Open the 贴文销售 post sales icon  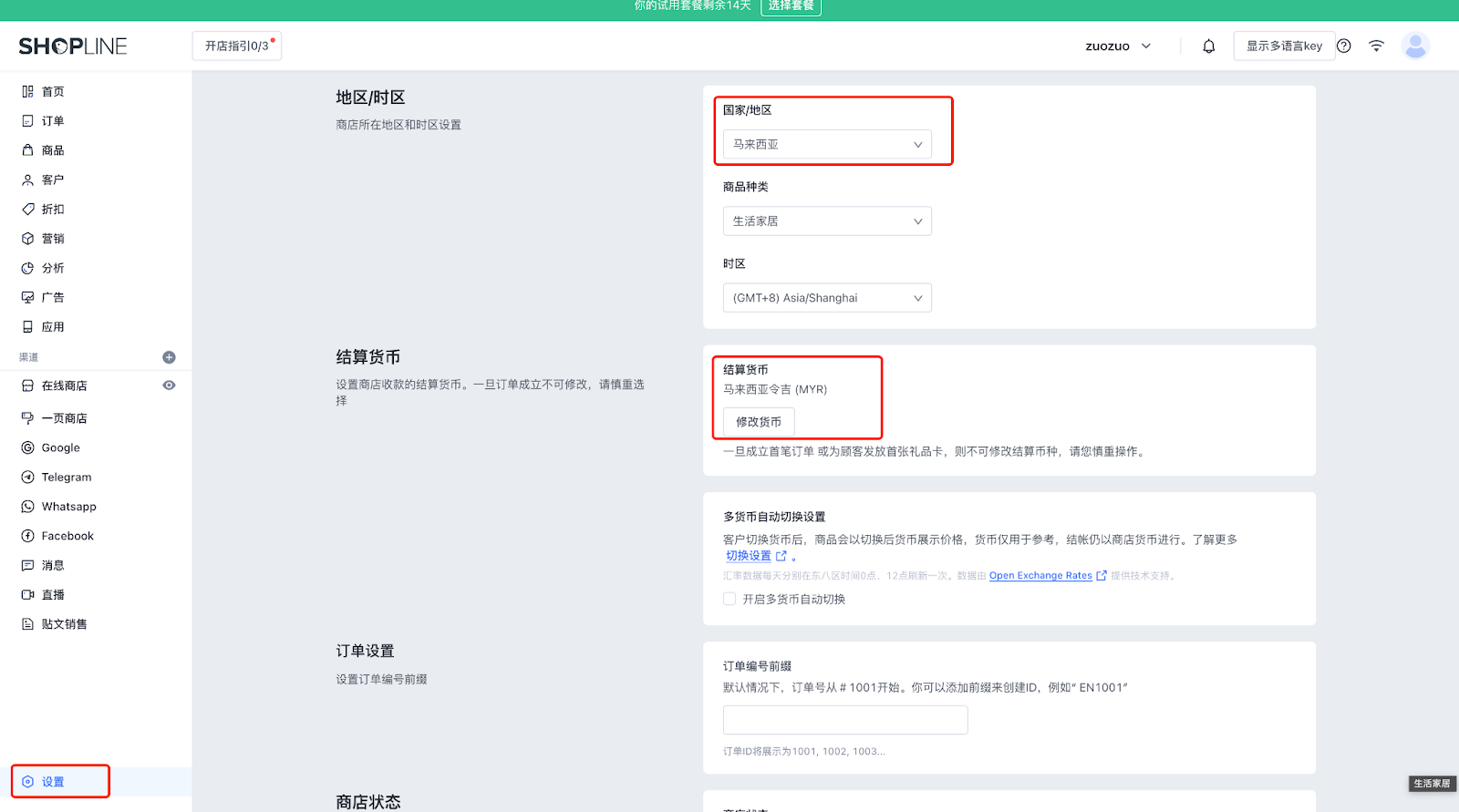tap(28, 624)
